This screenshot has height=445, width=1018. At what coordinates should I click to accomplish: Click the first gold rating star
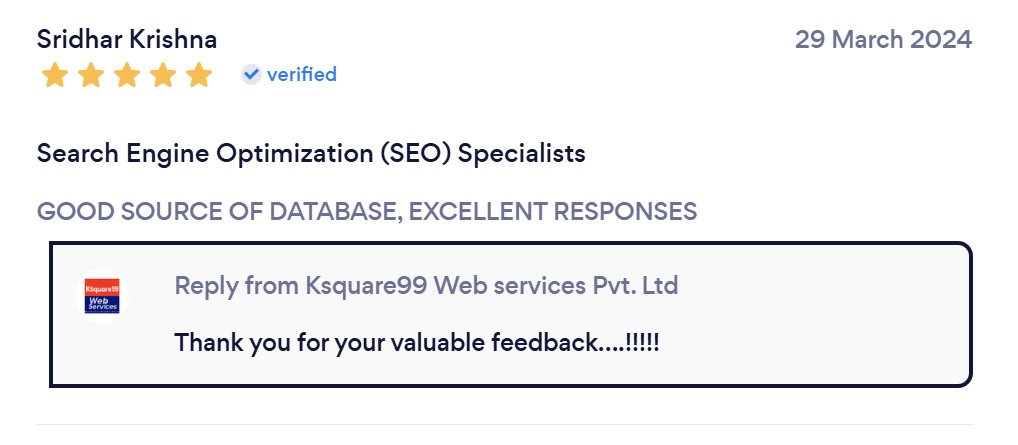(x=54, y=75)
